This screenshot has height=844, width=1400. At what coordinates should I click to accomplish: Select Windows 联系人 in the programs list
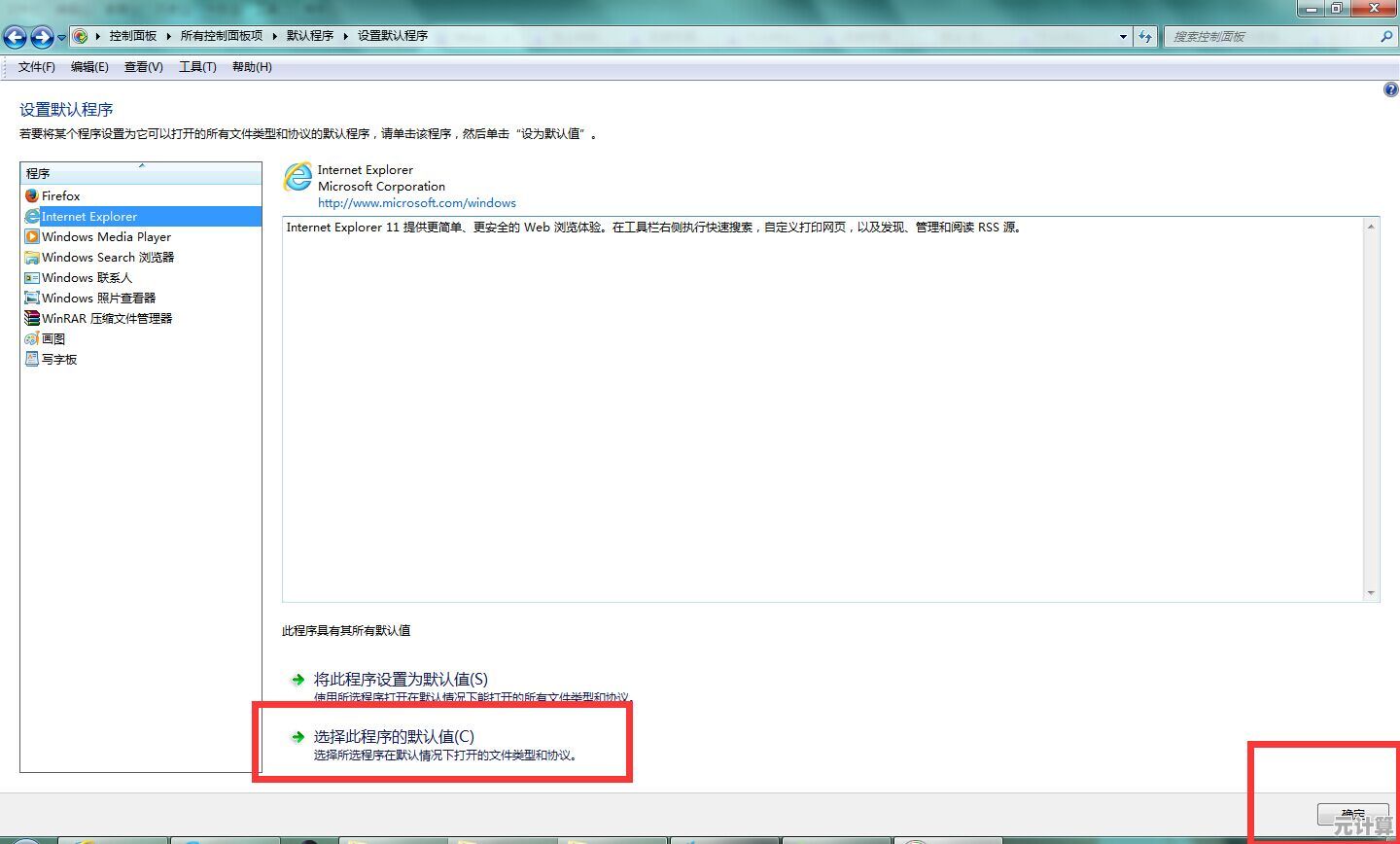[141, 277]
